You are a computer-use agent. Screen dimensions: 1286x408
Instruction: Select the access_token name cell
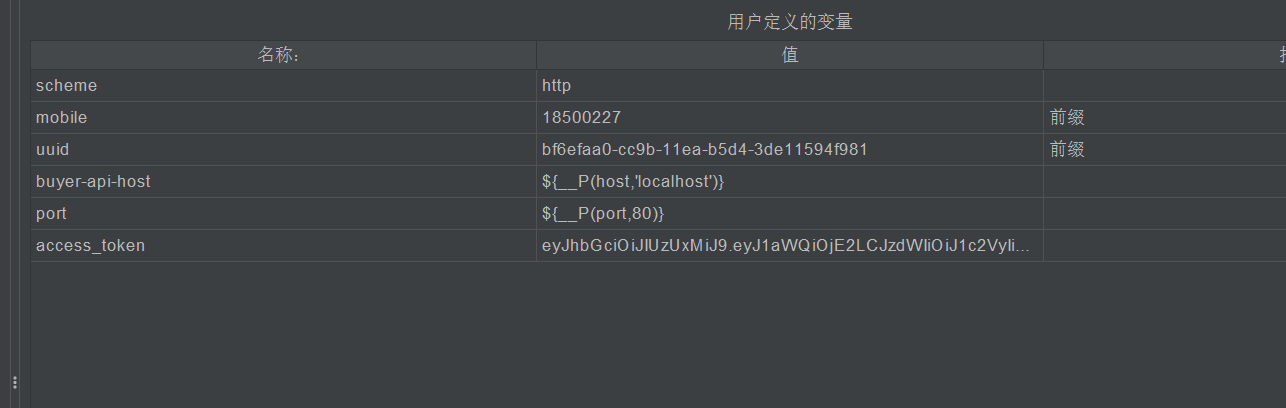tap(283, 246)
